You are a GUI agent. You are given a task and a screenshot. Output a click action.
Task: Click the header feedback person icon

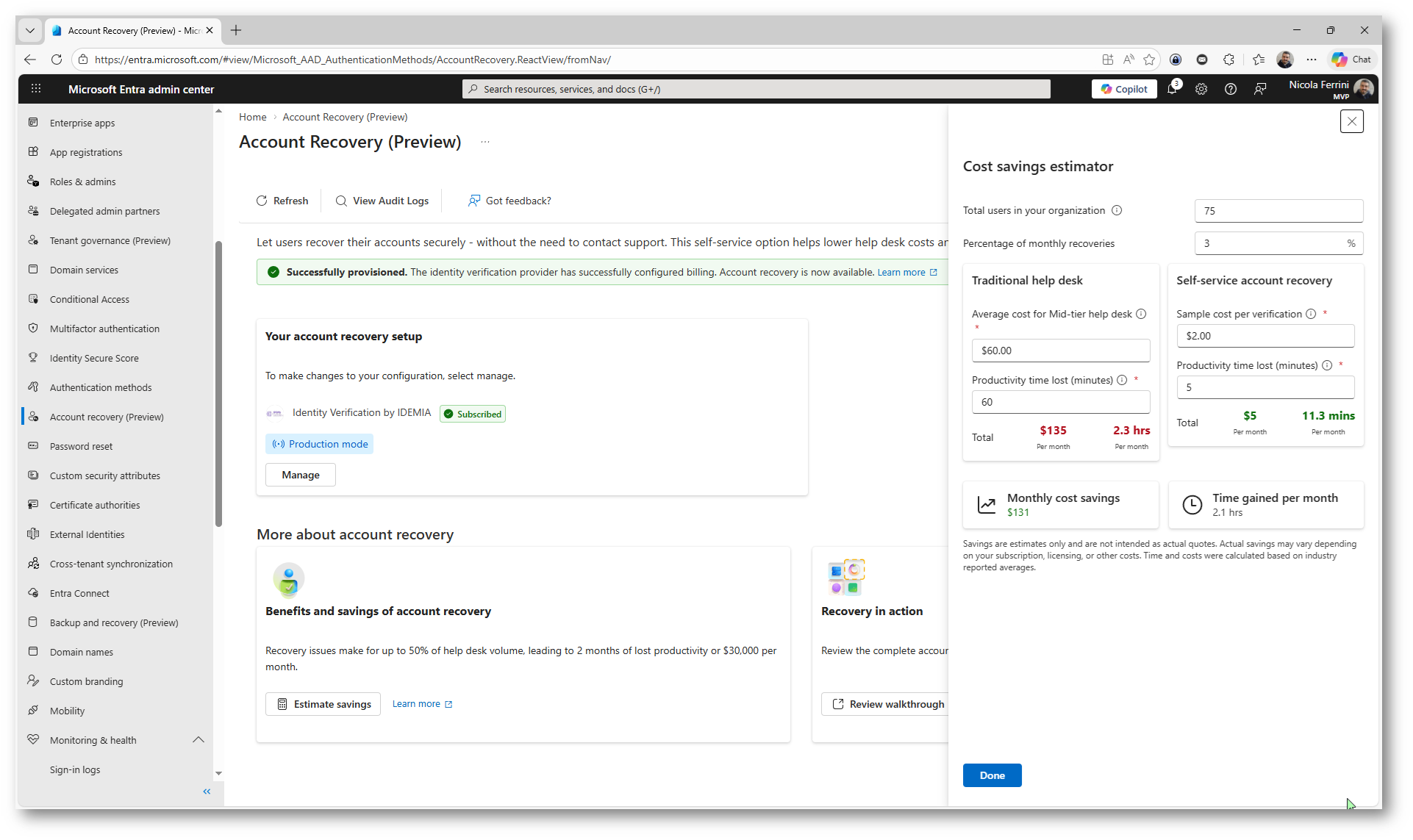1260,89
